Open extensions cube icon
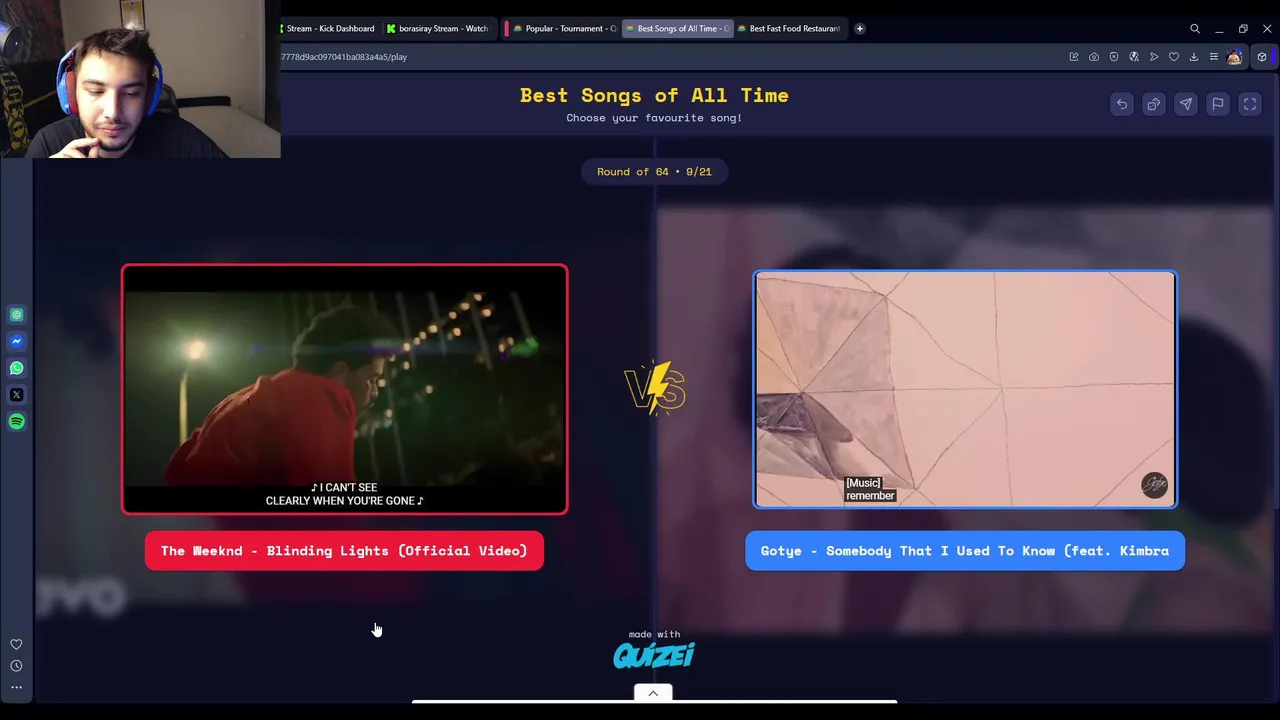This screenshot has width=1280, height=720. tap(1262, 57)
